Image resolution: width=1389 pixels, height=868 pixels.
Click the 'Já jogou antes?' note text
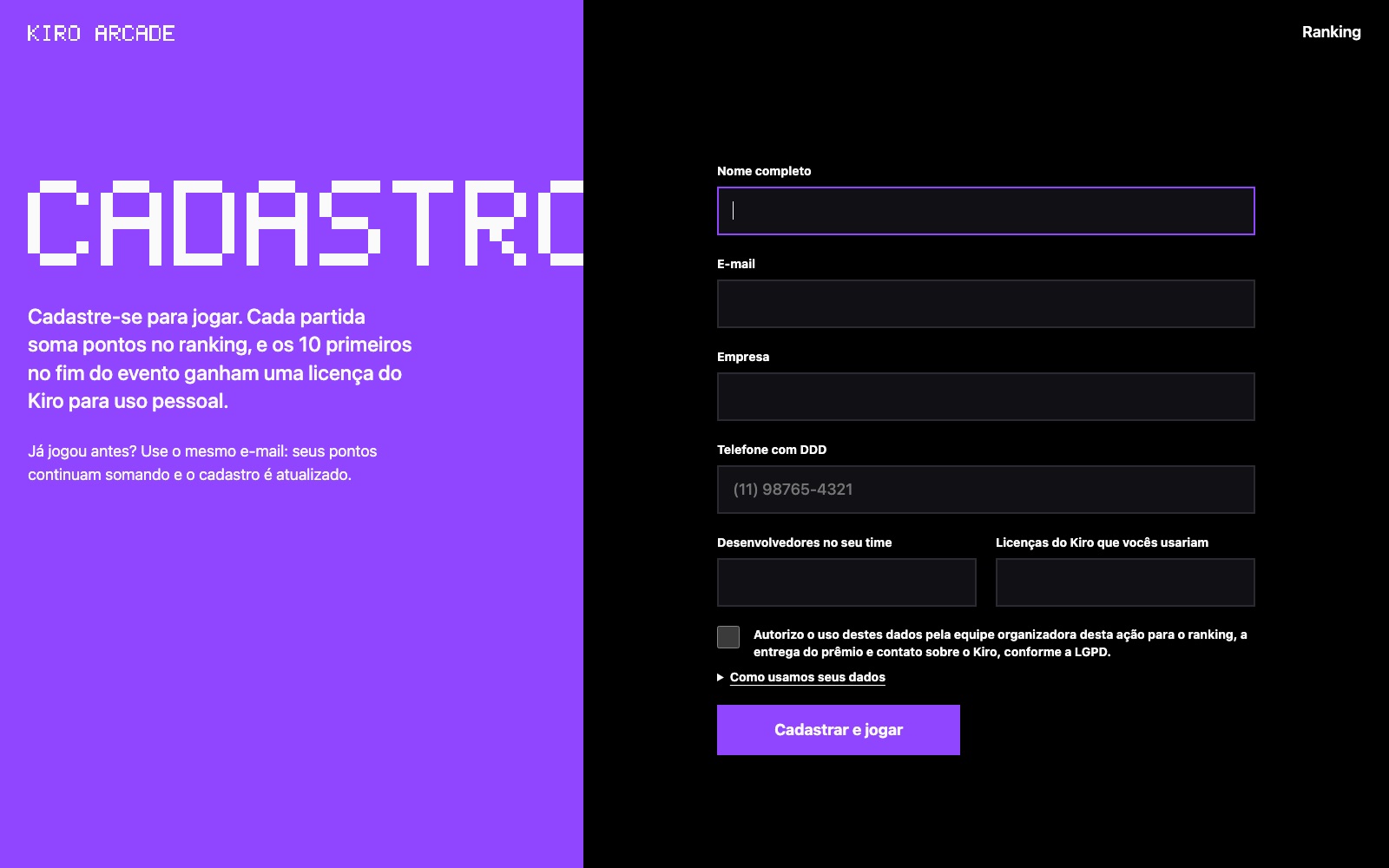pos(202,463)
